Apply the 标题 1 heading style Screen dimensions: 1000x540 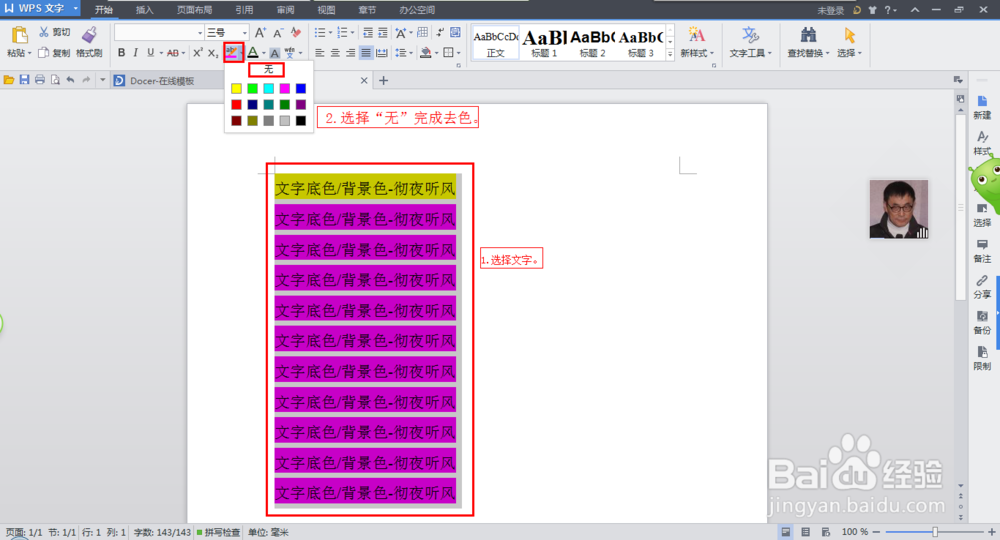[x=544, y=43]
